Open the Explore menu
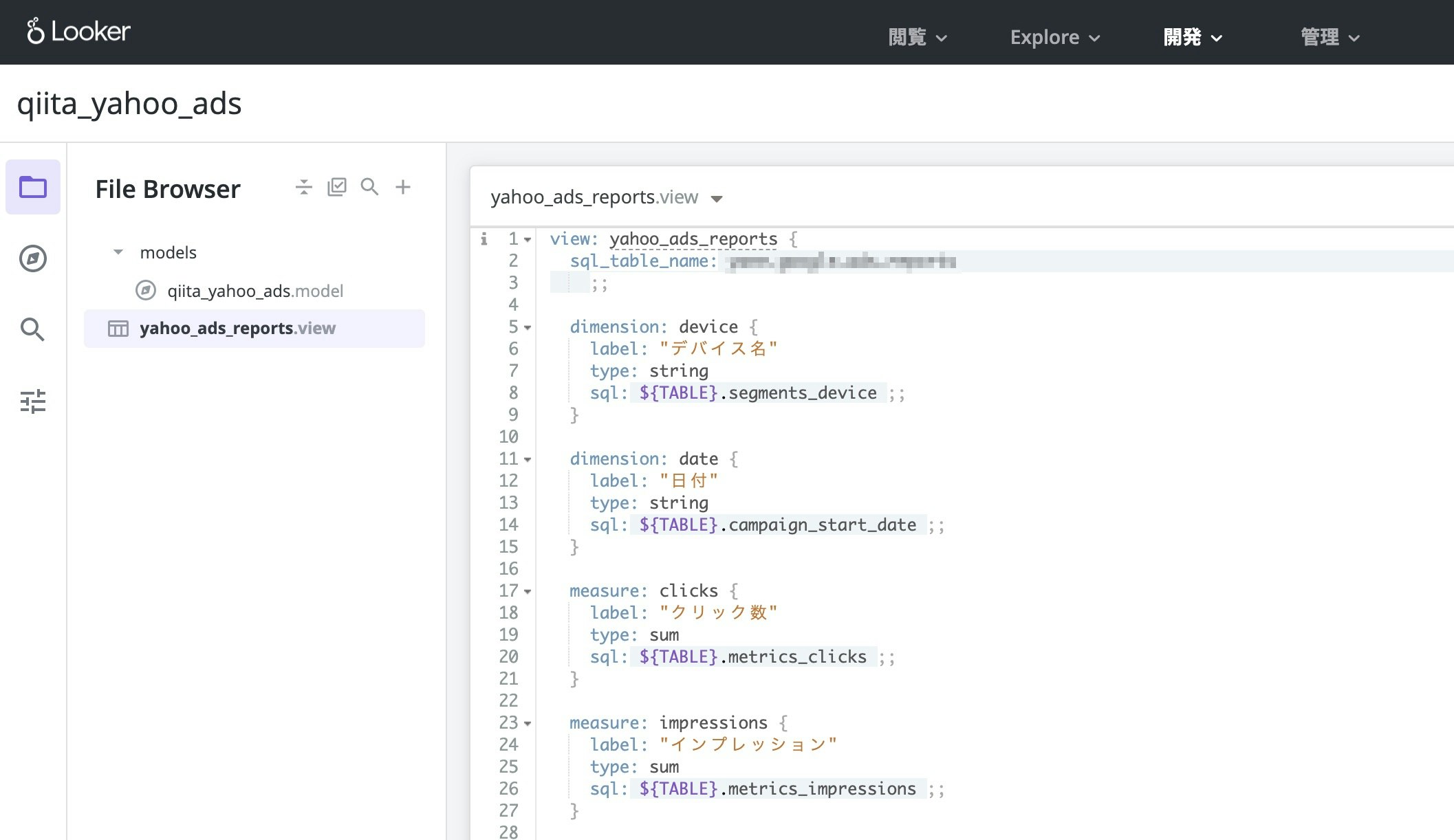1454x840 pixels. coord(1055,37)
